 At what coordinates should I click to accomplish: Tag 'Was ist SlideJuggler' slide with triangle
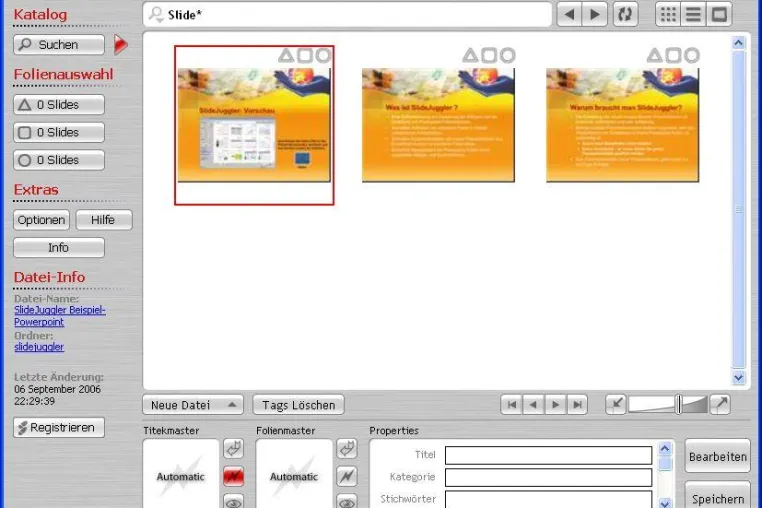pos(470,55)
